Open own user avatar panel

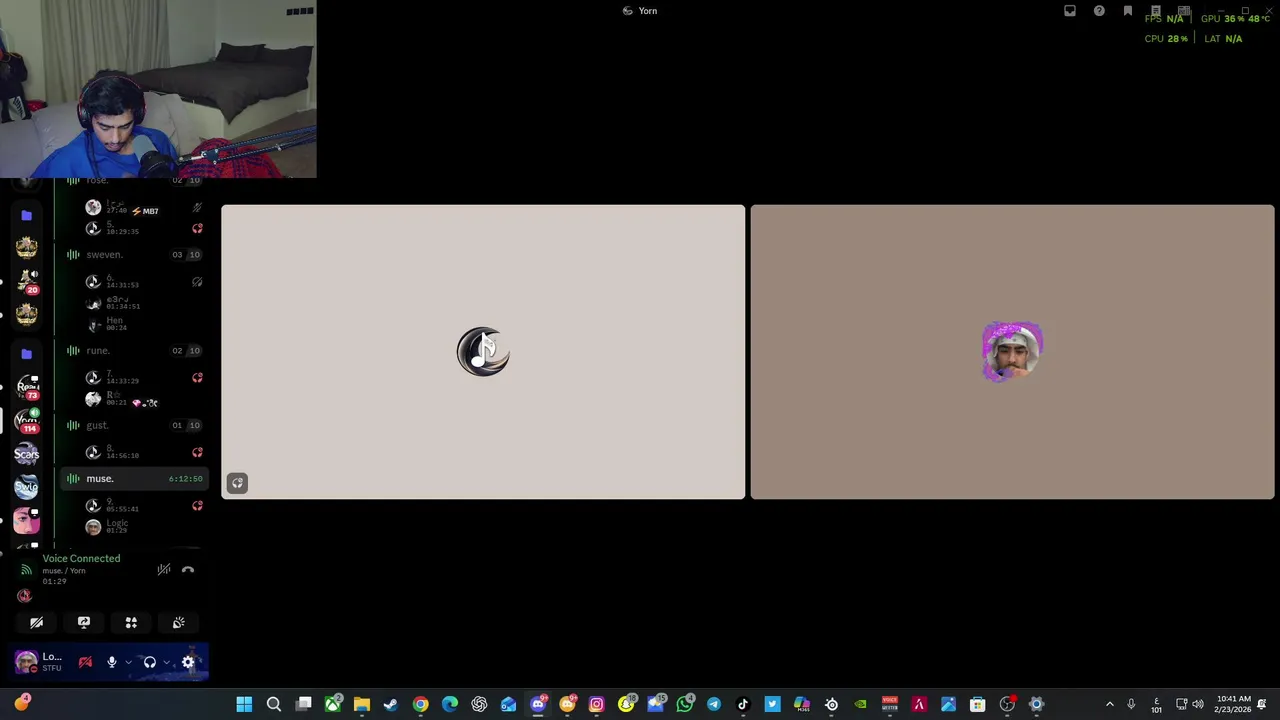pos(27,662)
